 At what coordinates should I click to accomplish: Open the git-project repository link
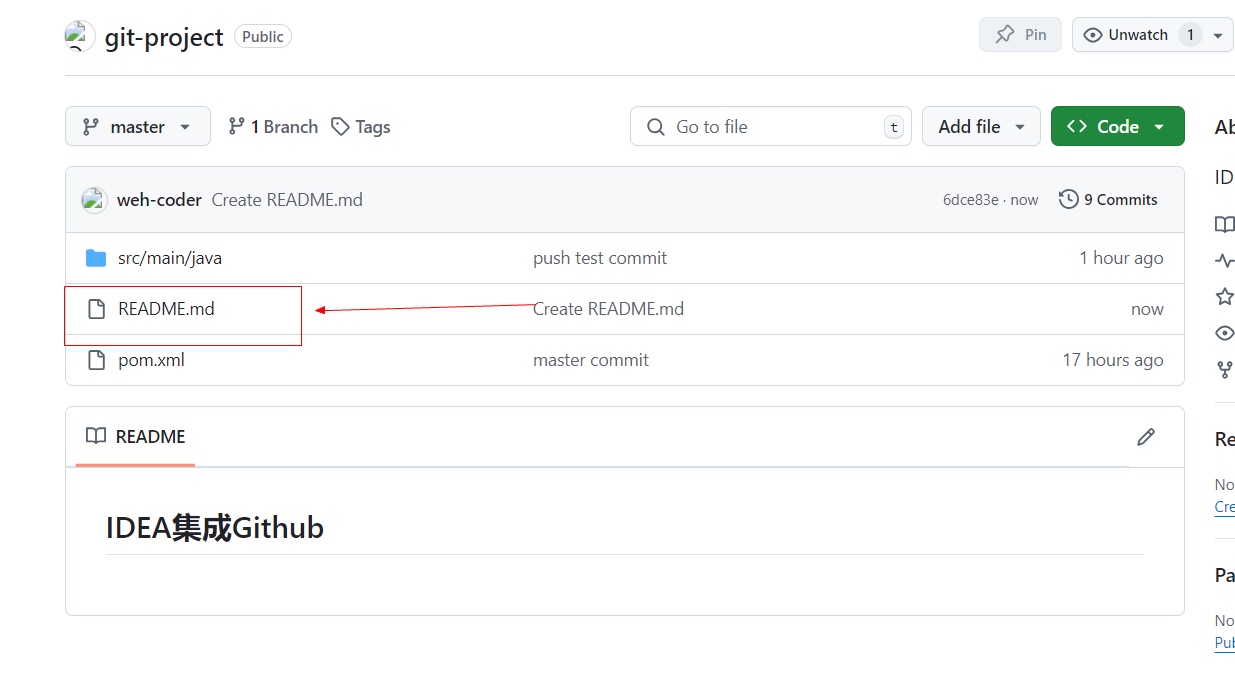tap(164, 37)
